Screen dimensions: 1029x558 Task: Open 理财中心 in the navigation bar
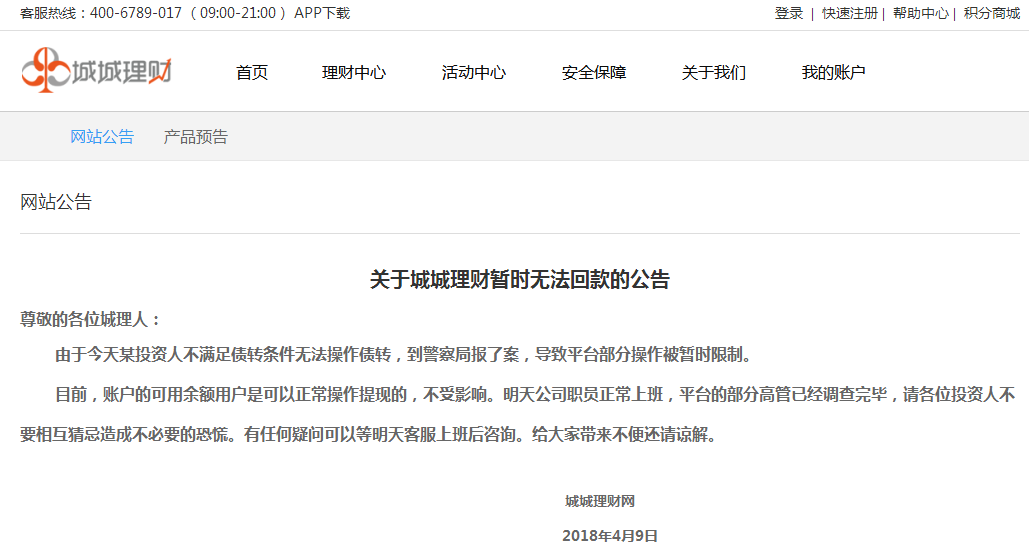pos(354,72)
